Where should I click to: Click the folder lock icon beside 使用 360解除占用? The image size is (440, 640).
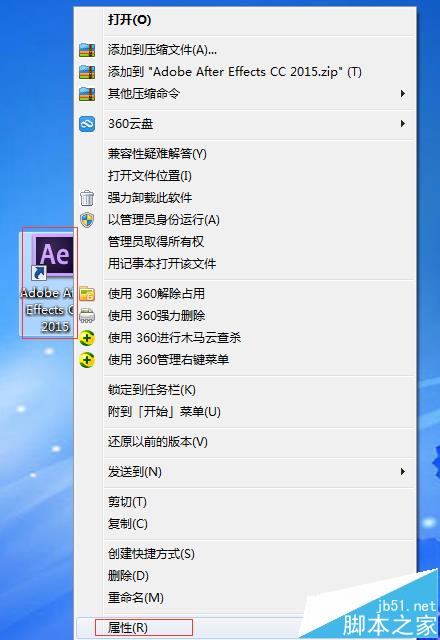pos(87,294)
